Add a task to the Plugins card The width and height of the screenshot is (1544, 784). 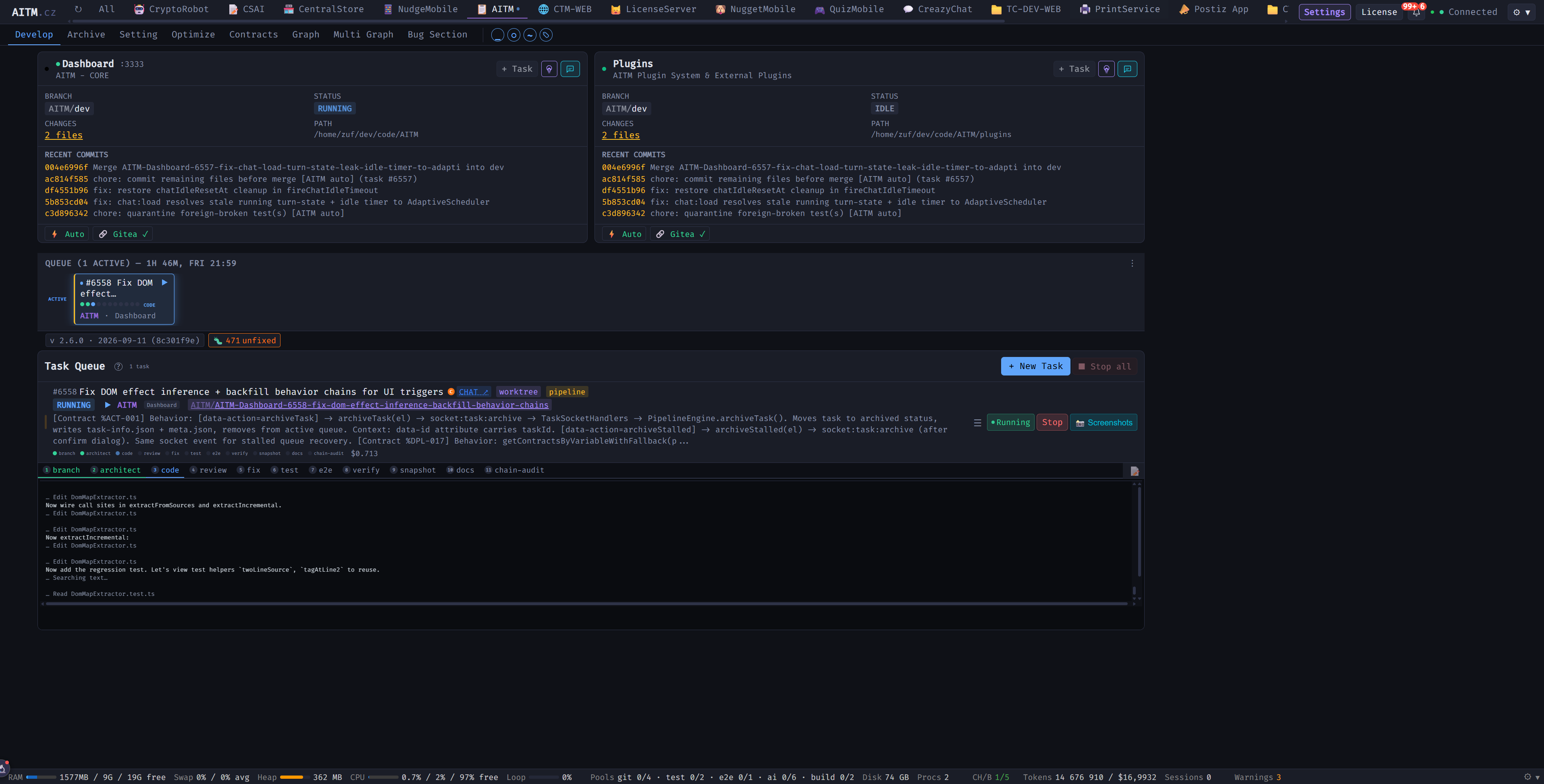pyautogui.click(x=1074, y=69)
